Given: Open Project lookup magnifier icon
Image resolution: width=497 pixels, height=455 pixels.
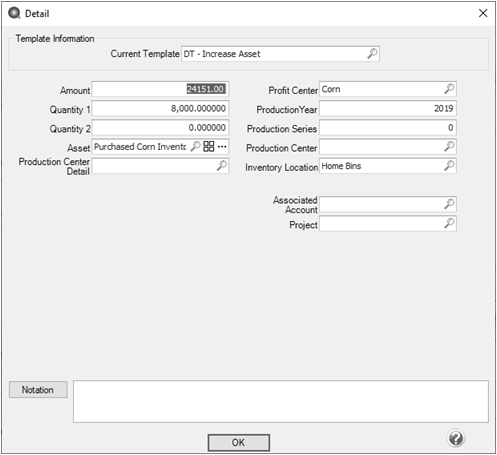Looking at the screenshot, I should coord(449,223).
